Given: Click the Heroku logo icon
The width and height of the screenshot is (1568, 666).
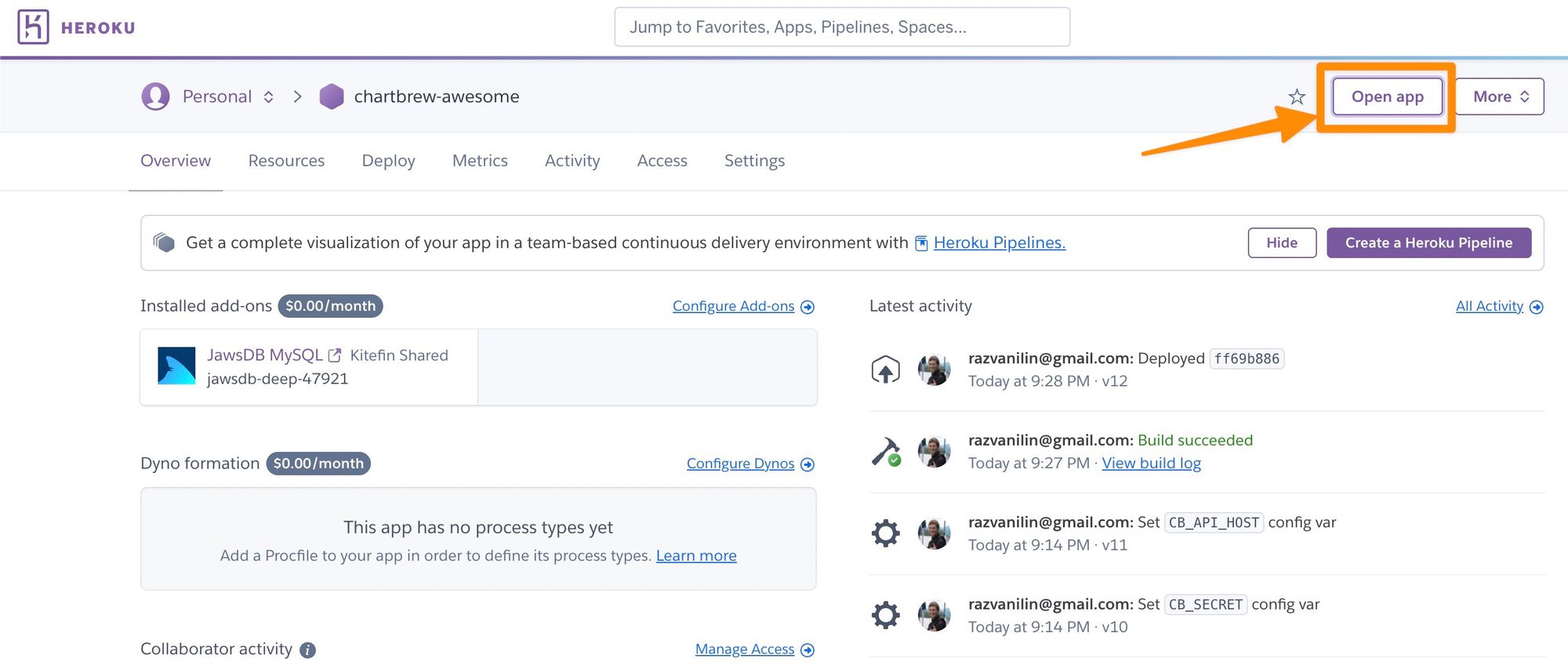Looking at the screenshot, I should 33,27.
